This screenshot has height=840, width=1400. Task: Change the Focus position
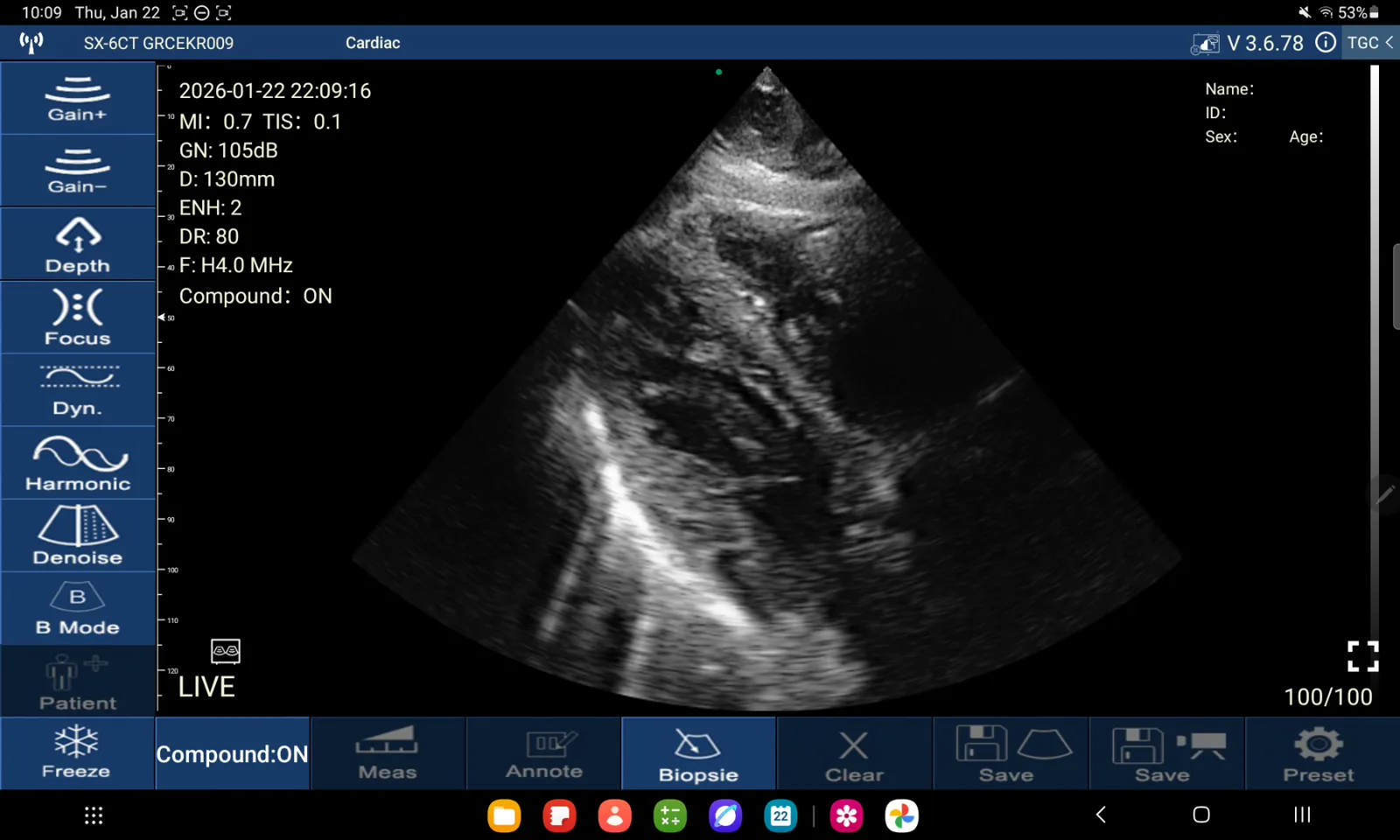(x=78, y=317)
